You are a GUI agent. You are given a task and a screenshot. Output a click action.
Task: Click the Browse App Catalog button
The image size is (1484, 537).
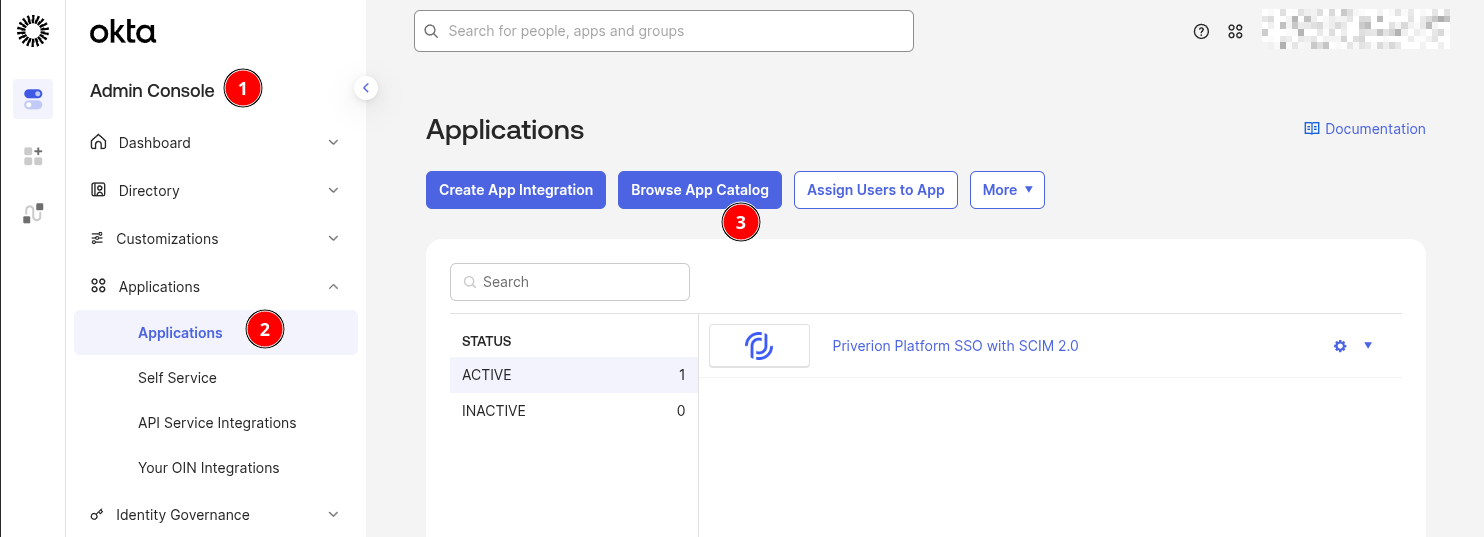[x=699, y=190]
